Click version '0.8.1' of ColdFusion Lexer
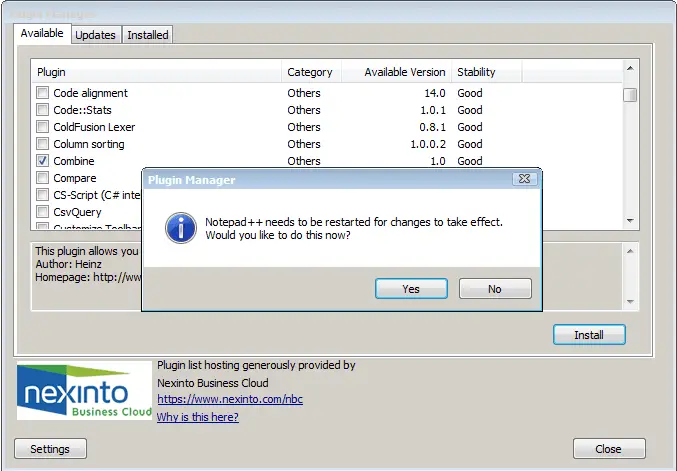 tap(433, 127)
